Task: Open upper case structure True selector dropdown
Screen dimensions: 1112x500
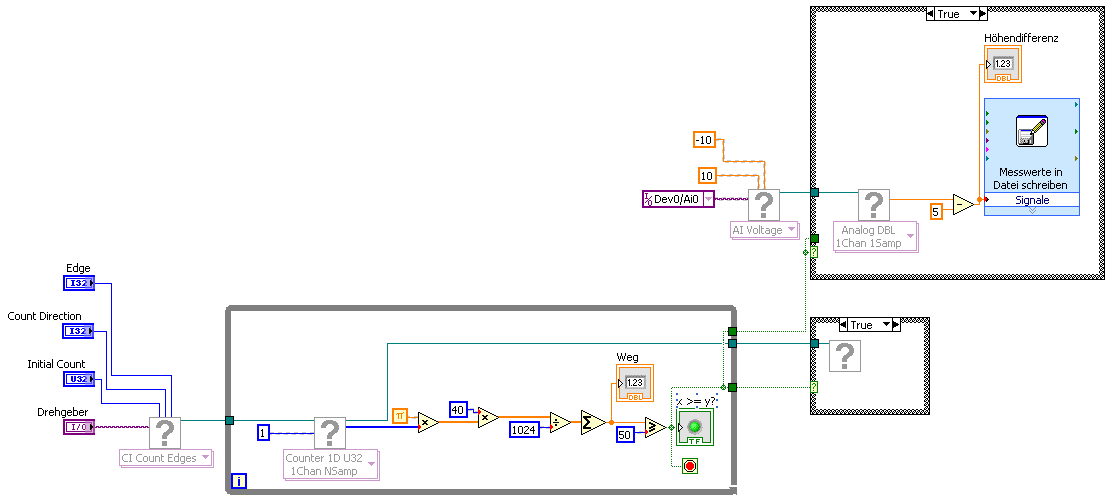Action: (972, 13)
